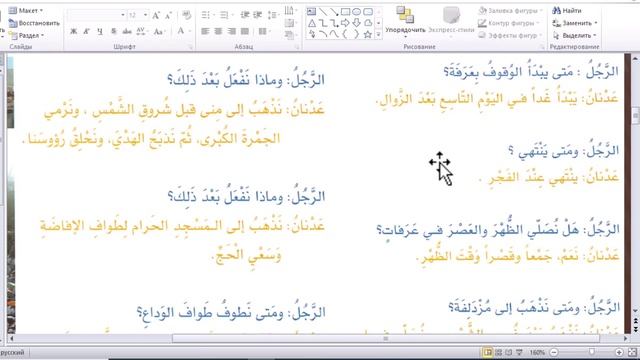Open the align text vertically menu
This screenshot has height=360, width=640.
[290, 23]
